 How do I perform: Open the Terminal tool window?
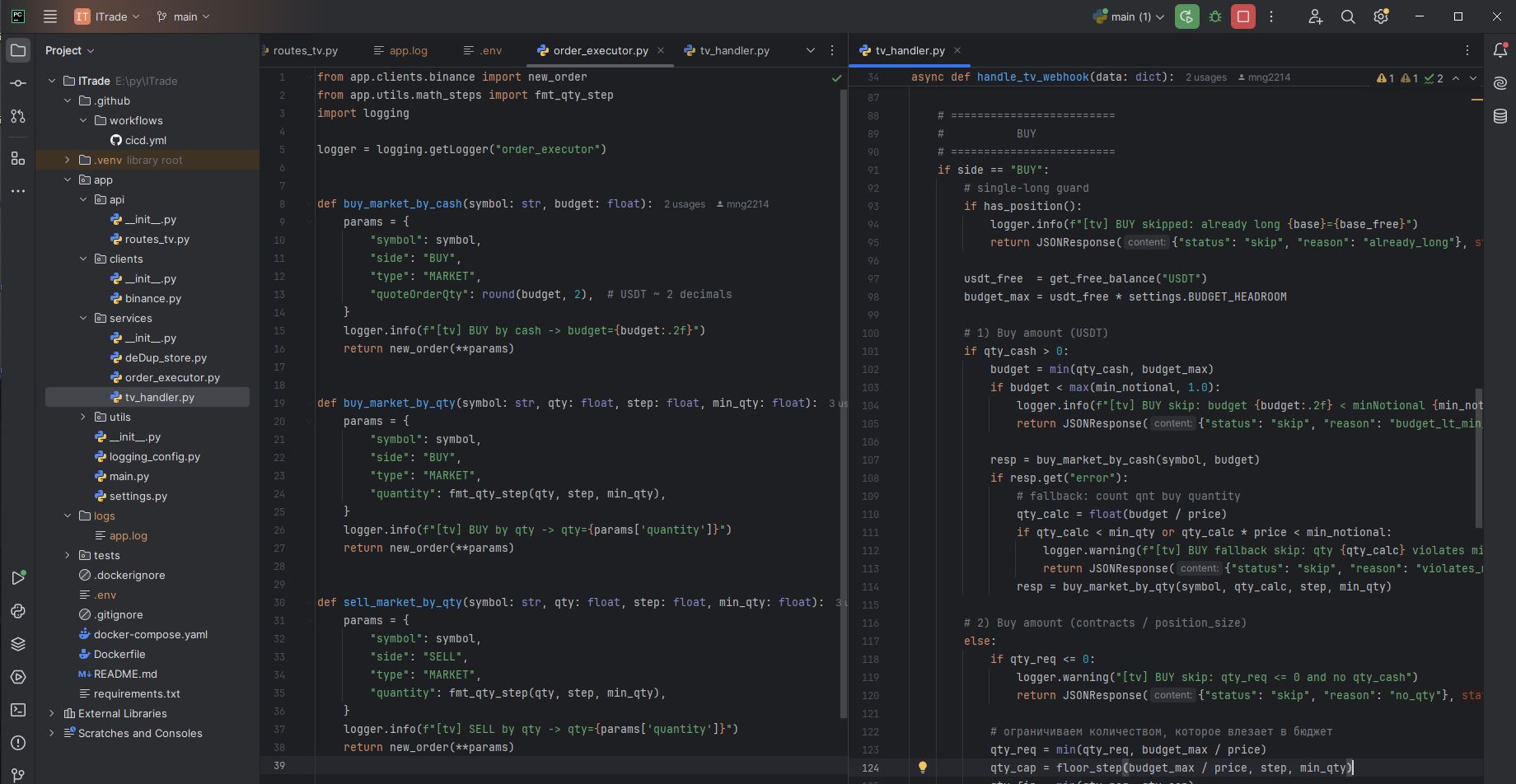(18, 707)
